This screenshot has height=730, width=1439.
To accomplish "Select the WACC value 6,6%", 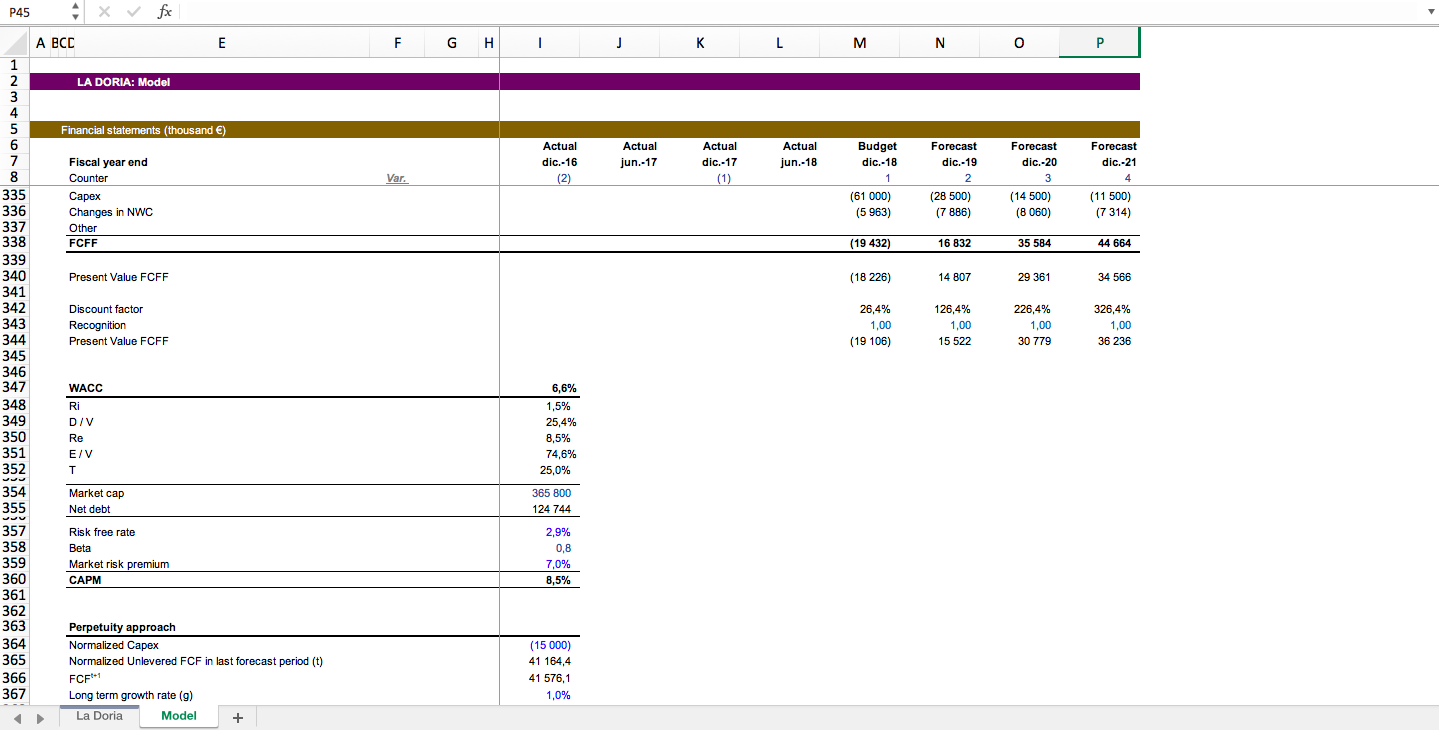I will (563, 388).
